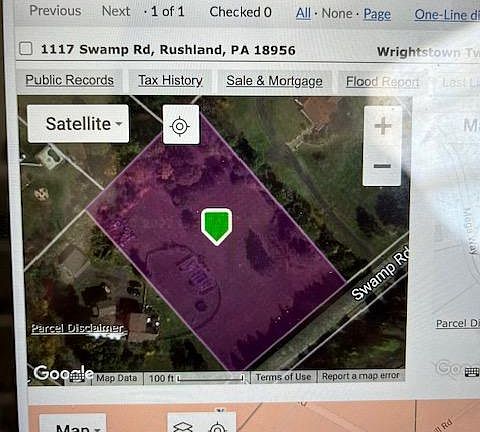Click the green parcel marker pin
Image resolution: width=480 pixels, height=432 pixels.
pos(216,226)
